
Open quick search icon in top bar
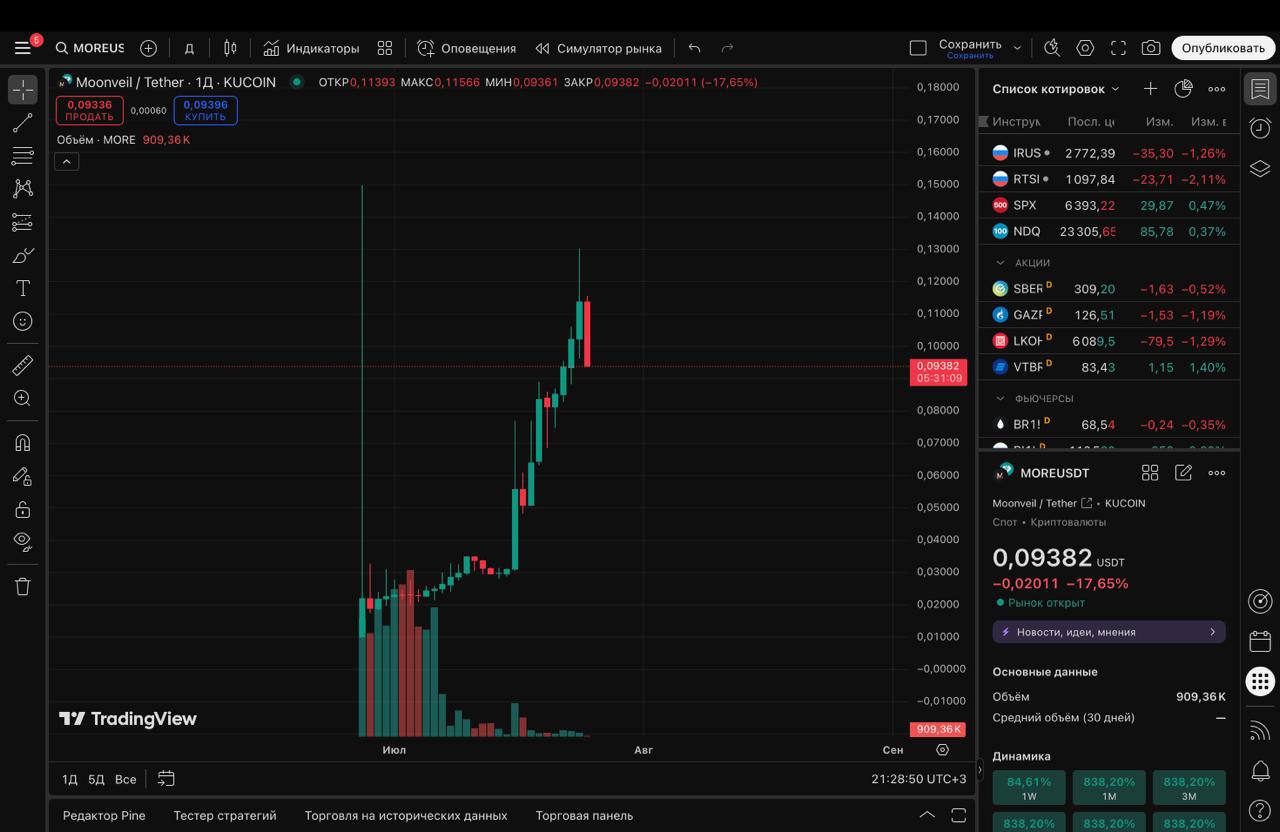click(1052, 48)
